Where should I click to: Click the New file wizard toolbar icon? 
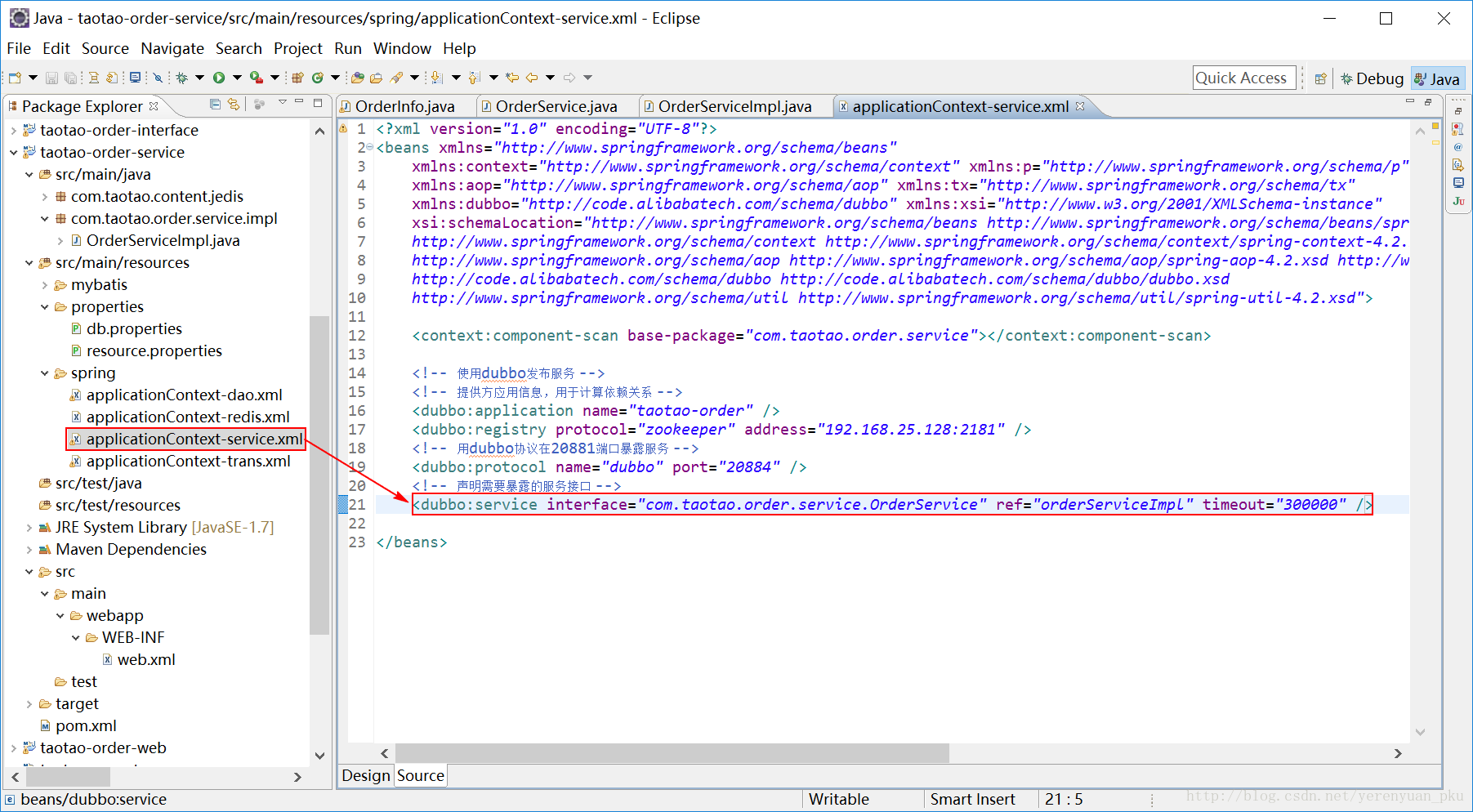pos(15,78)
